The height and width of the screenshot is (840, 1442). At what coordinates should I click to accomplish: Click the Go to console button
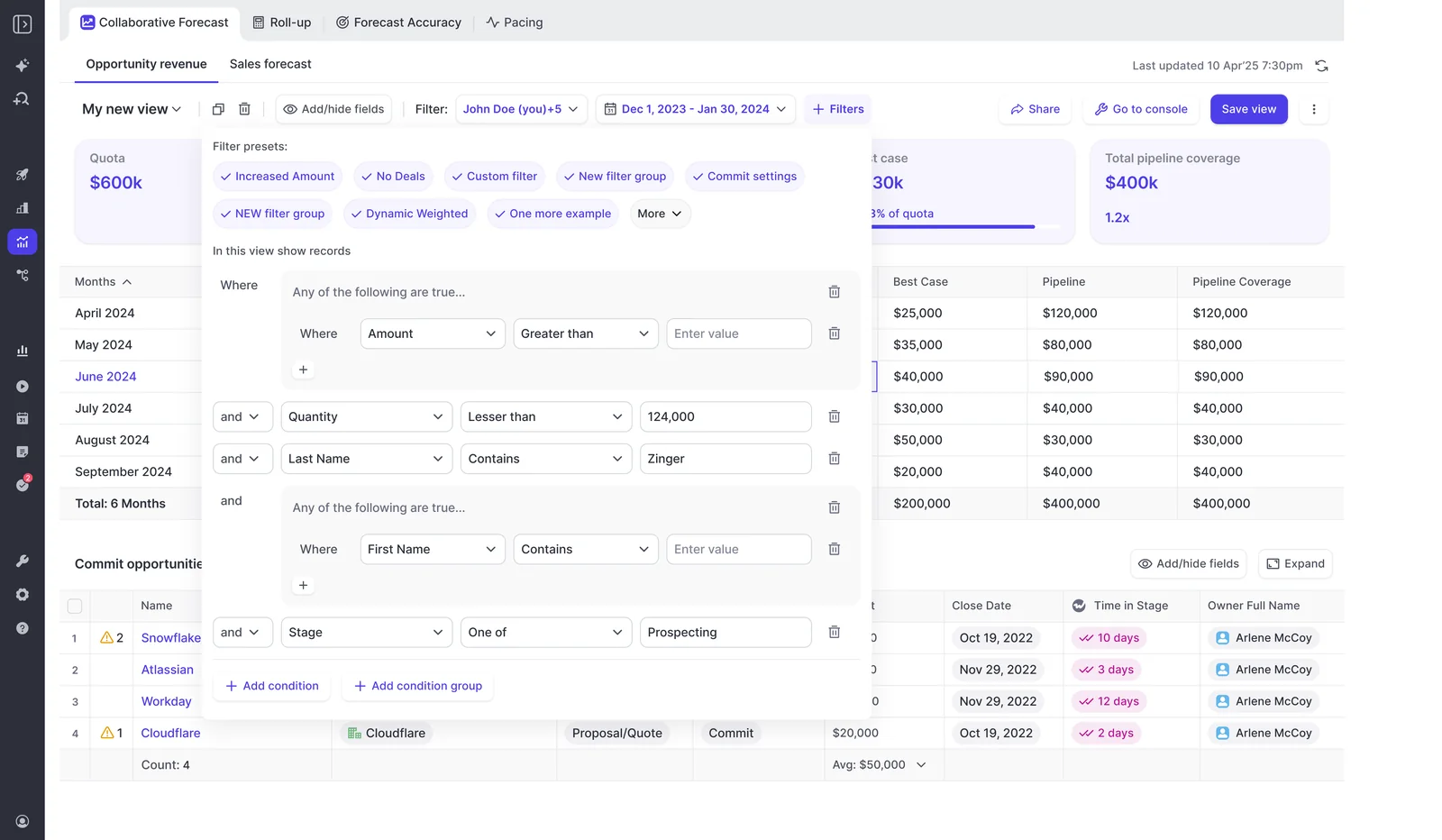1141,109
